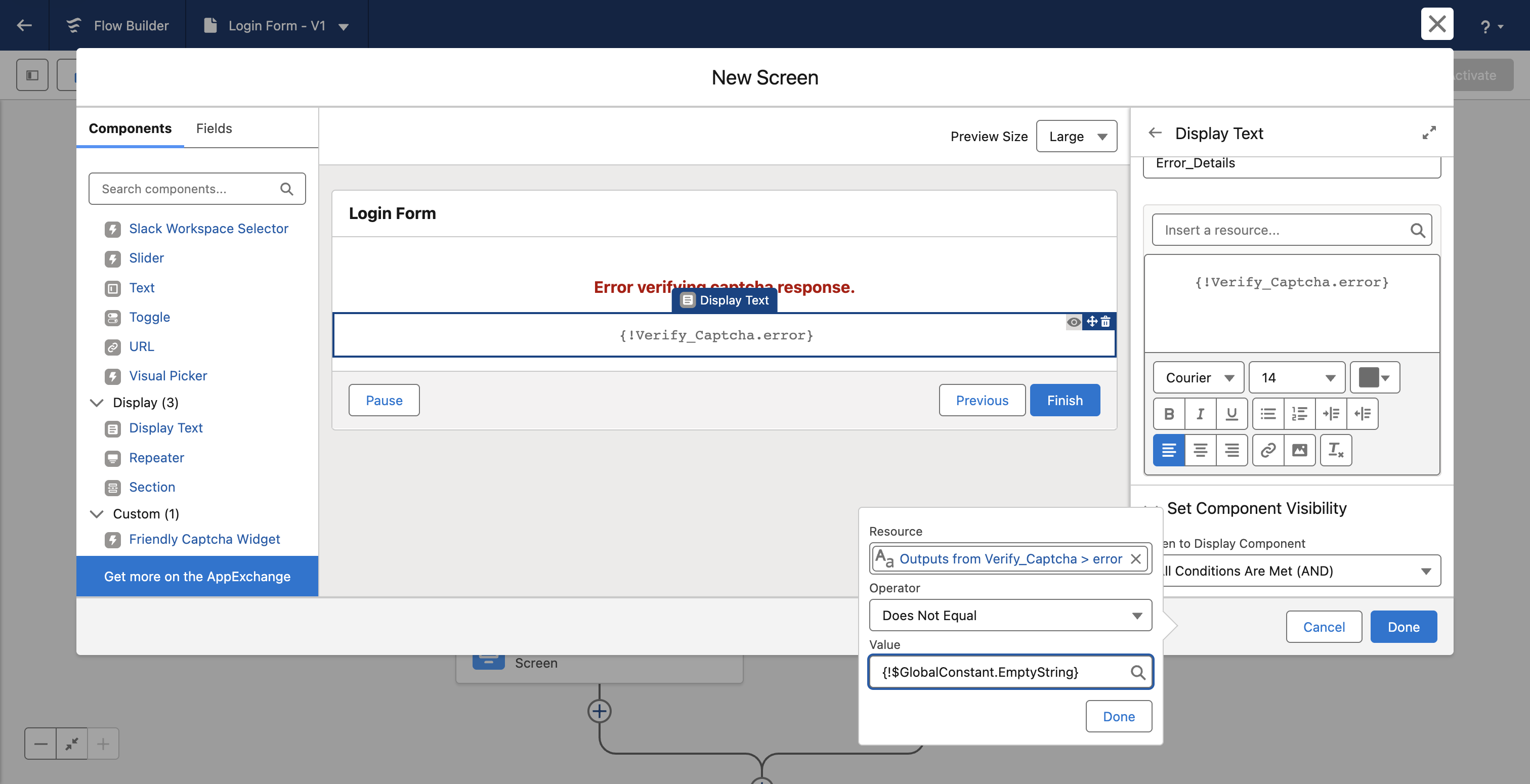Click the fit-to-view canvas icon
Screen dimensions: 1530x784
pyautogui.click(x=72, y=744)
